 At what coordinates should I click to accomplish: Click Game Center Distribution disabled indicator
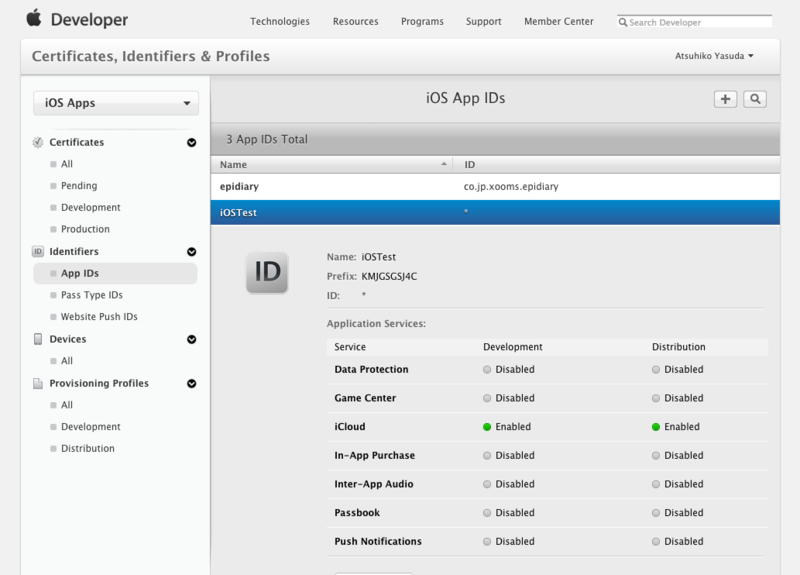click(656, 398)
